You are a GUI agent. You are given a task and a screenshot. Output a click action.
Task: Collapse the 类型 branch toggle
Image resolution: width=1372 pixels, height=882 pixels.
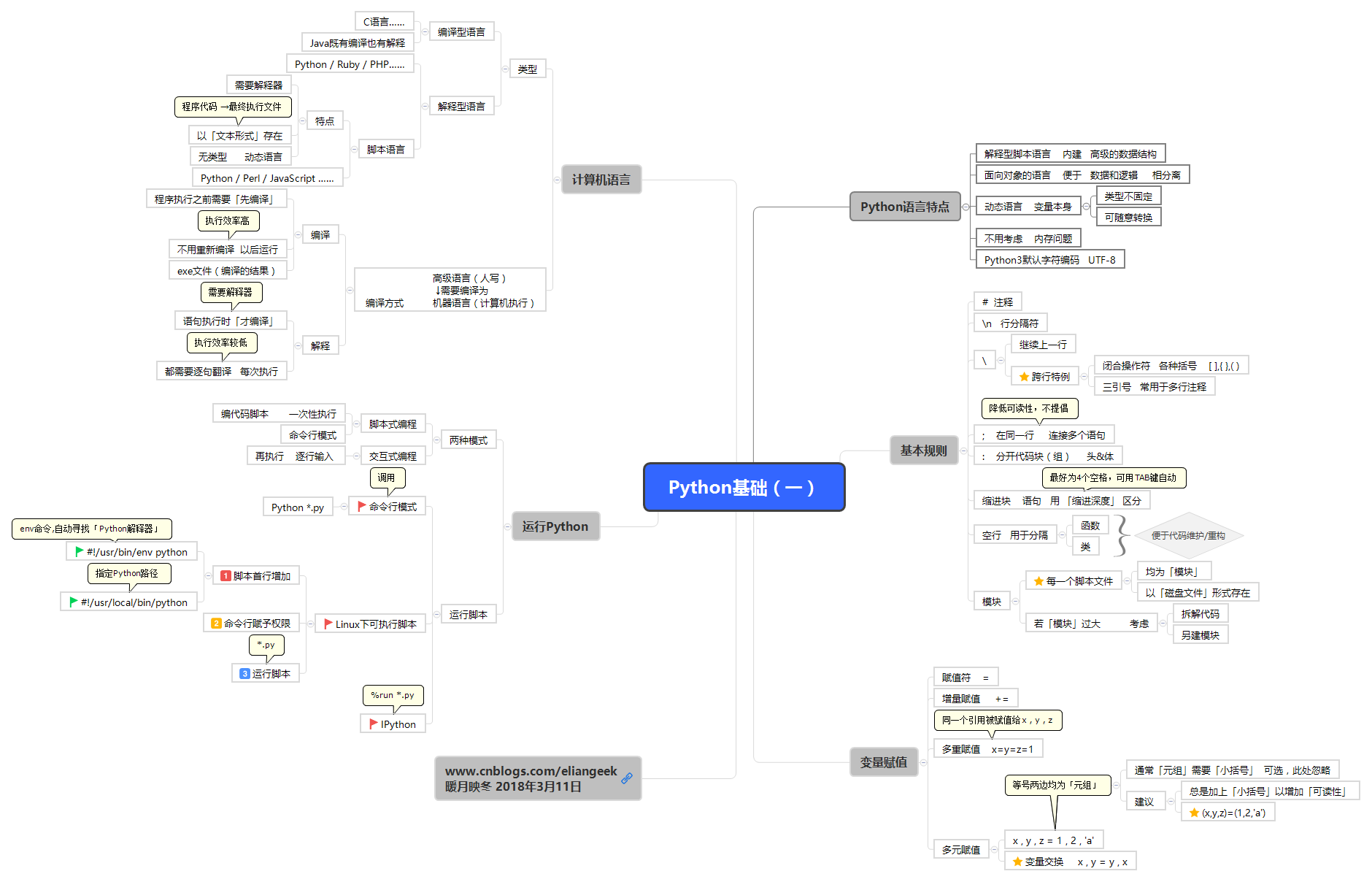click(x=505, y=69)
